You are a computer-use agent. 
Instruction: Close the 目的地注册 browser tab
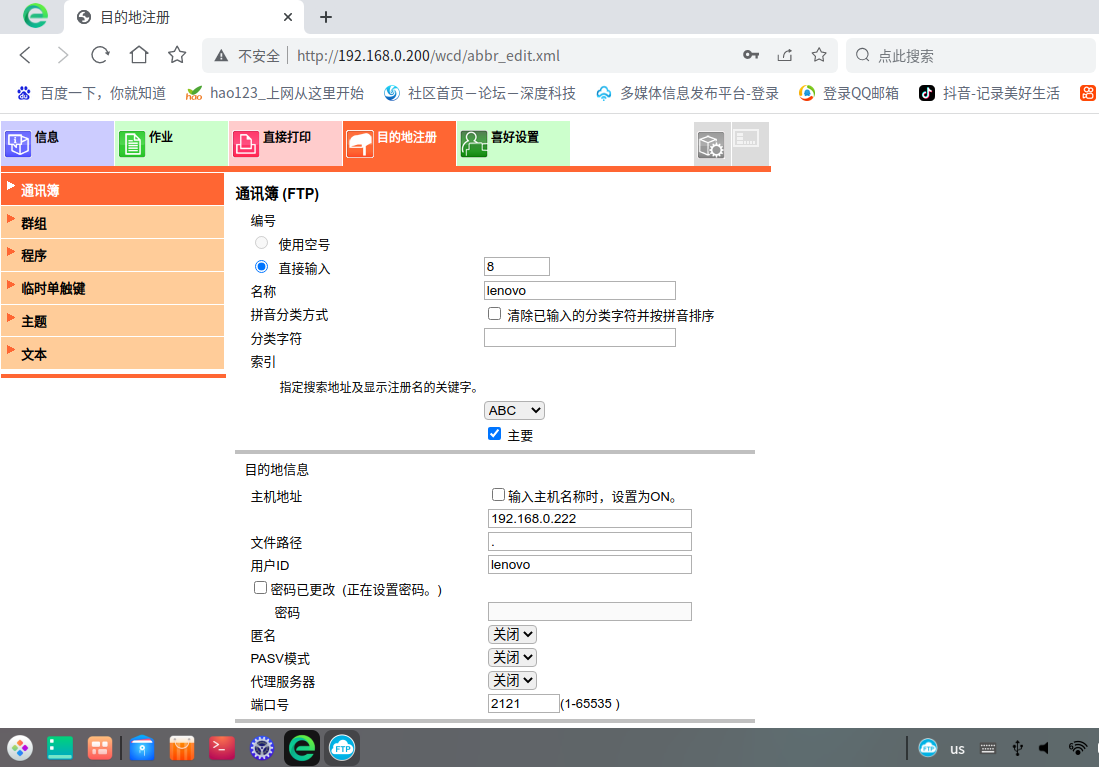point(287,17)
